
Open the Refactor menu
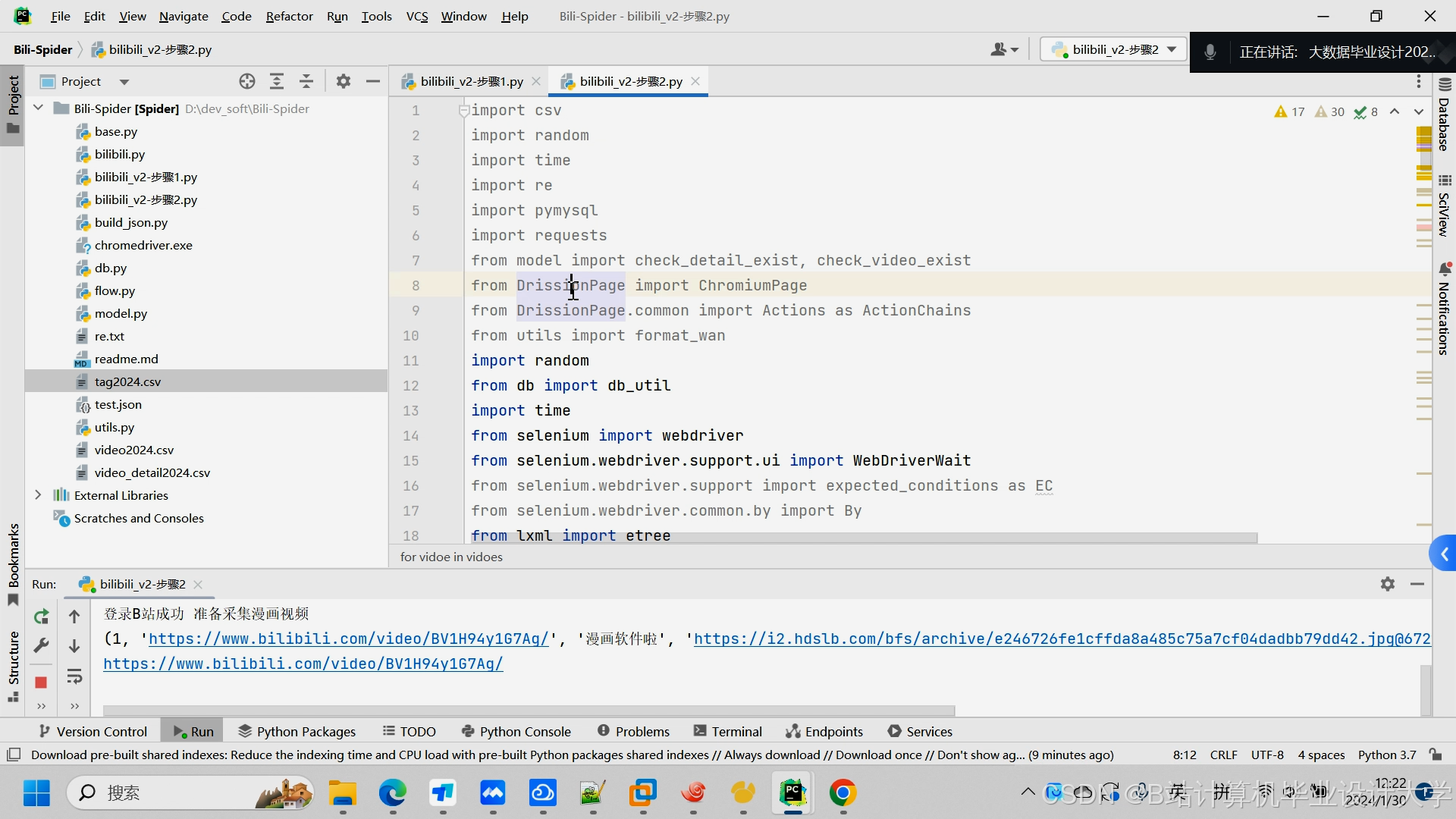(289, 16)
